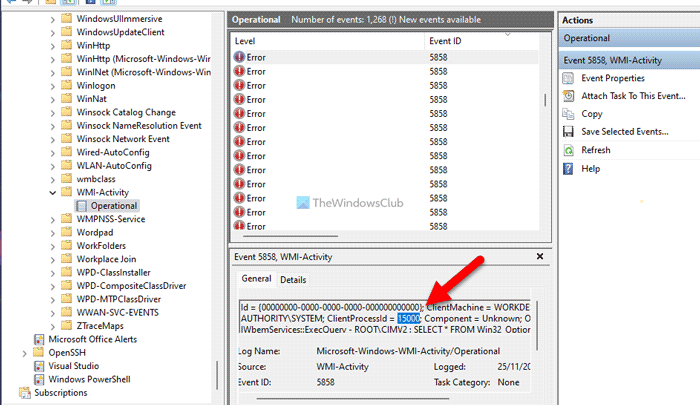700x405 pixels.
Task: Click the Winsock Network Event tree item
Action: (x=123, y=139)
